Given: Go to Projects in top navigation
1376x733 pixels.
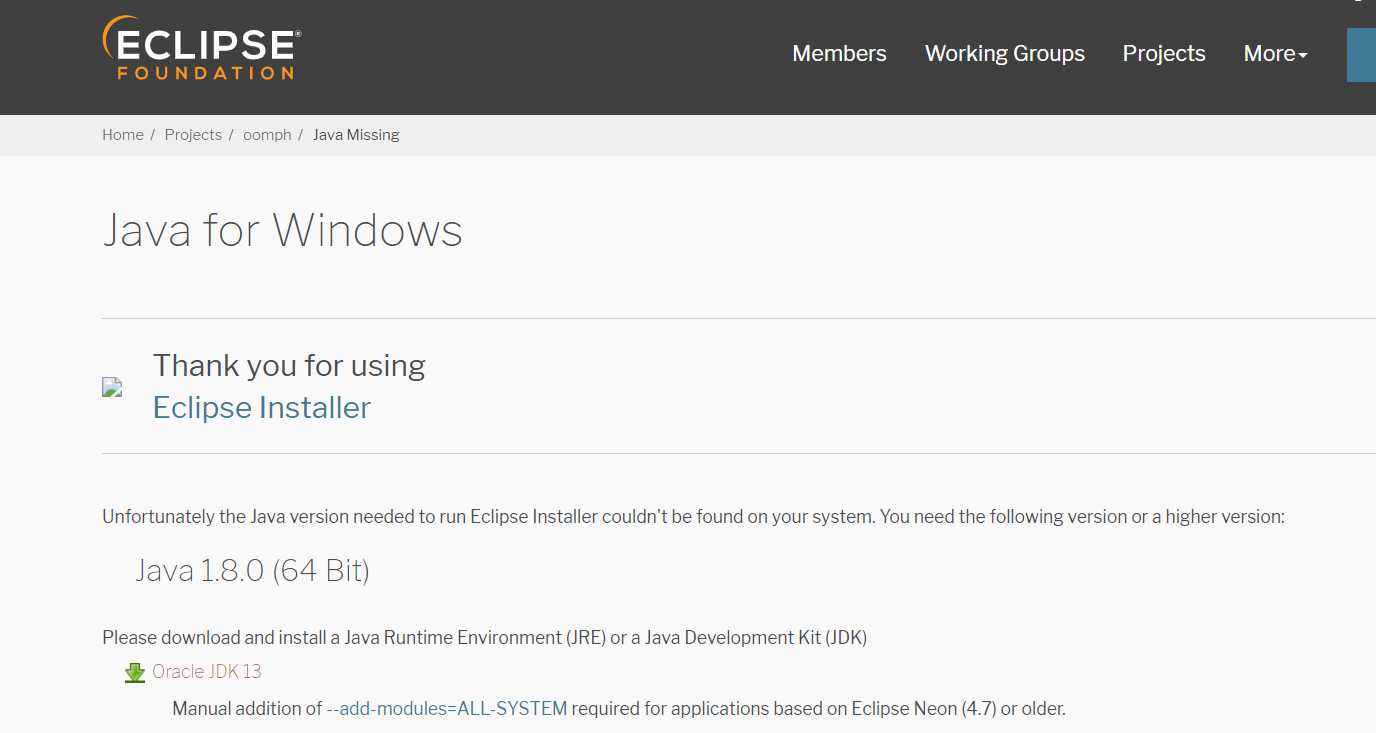Looking at the screenshot, I should pyautogui.click(x=1164, y=54).
